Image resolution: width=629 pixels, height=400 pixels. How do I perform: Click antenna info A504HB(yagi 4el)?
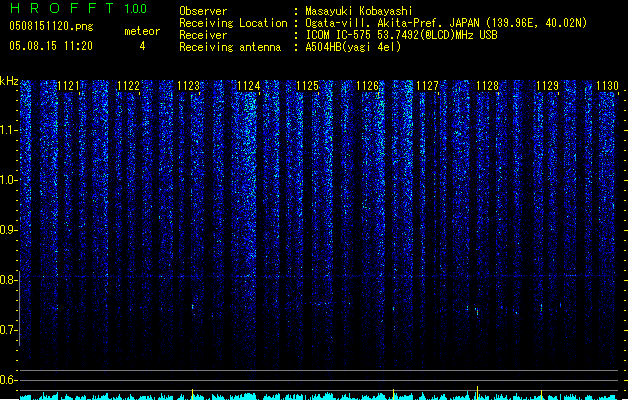pos(353,47)
